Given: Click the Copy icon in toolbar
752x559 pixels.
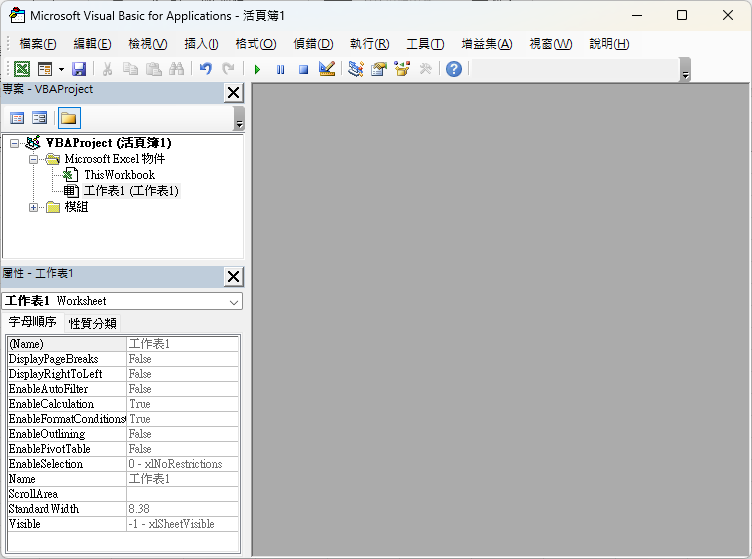Looking at the screenshot, I should click(x=130, y=69).
